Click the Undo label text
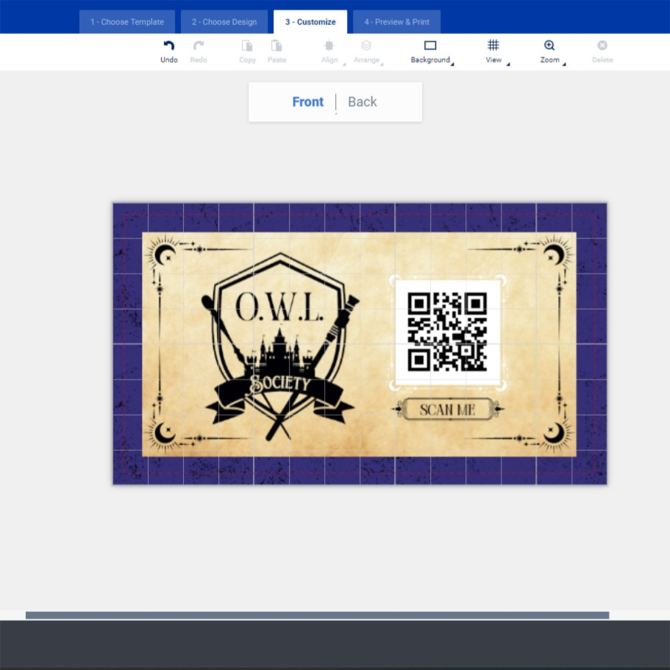 click(169, 60)
